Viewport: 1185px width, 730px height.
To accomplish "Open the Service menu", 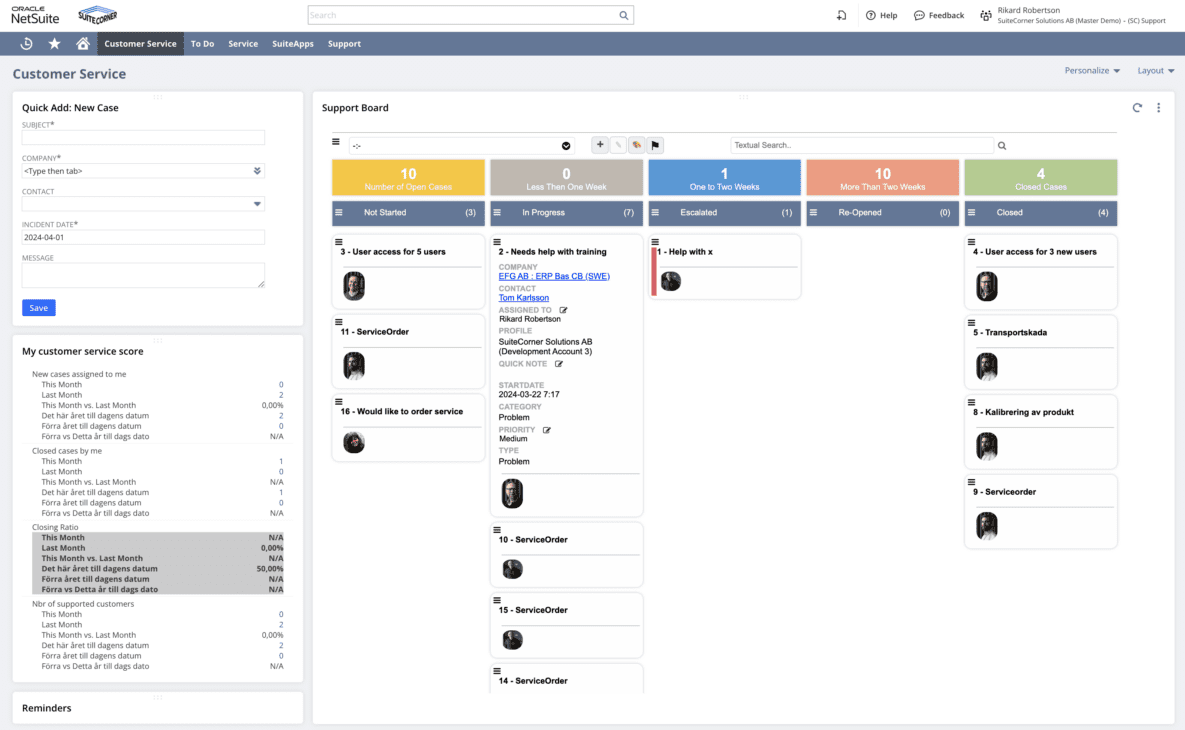I will tap(243, 44).
